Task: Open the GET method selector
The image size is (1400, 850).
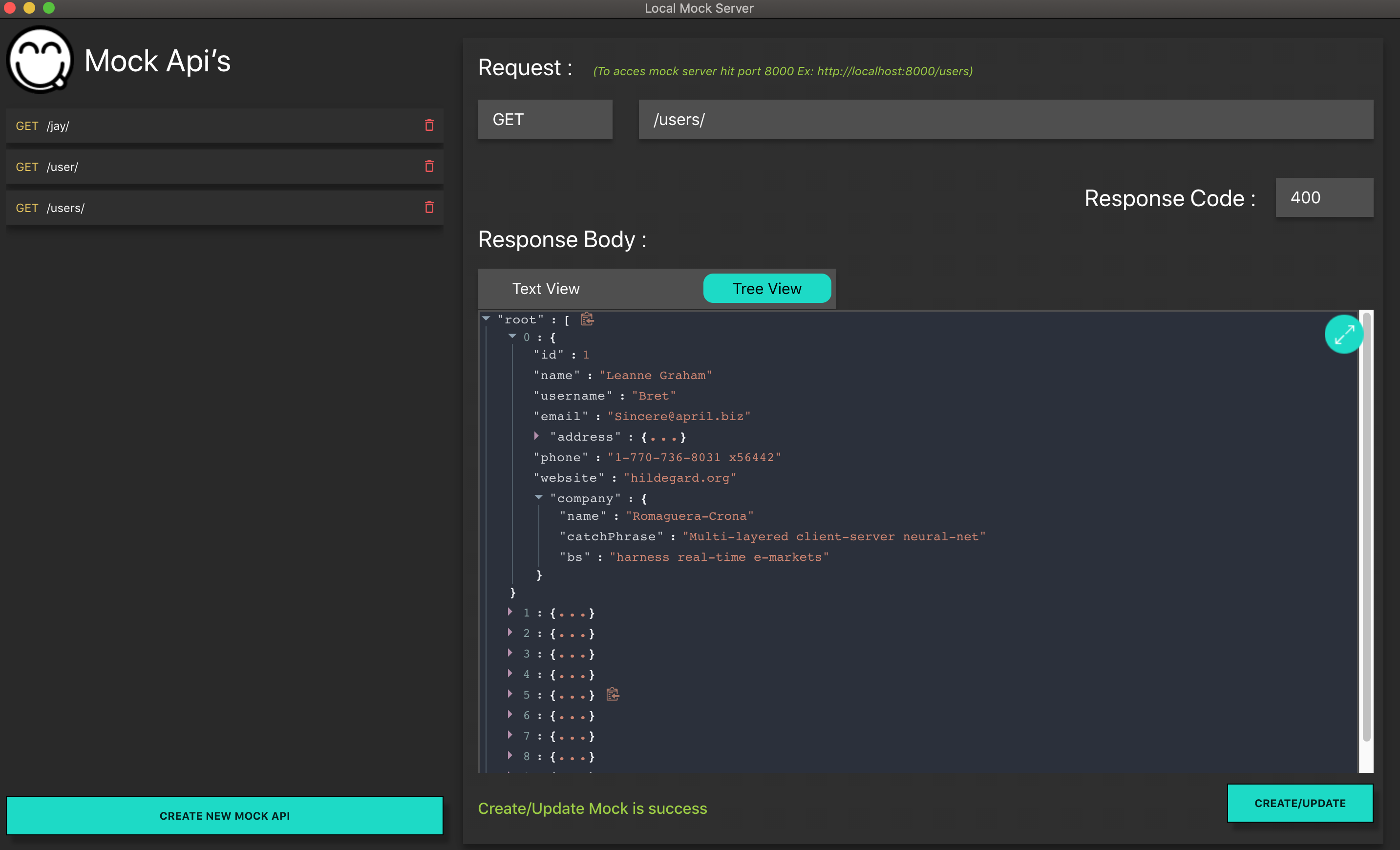Action: coord(544,119)
